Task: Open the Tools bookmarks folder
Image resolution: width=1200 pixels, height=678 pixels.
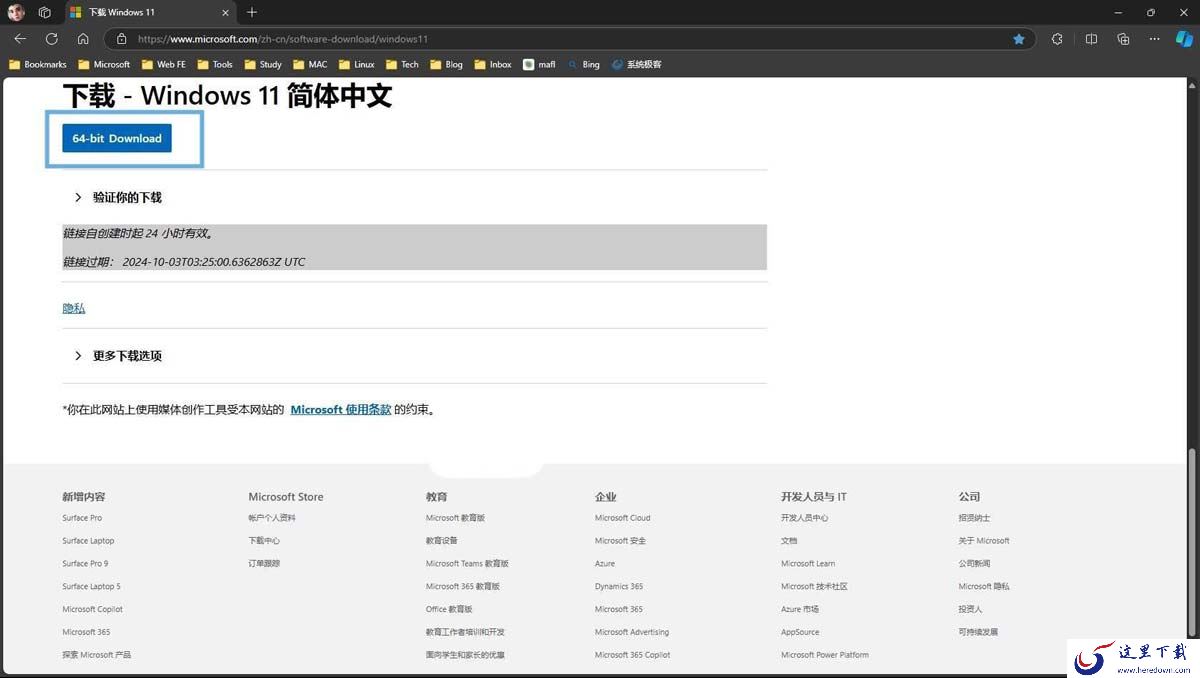Action: coord(215,64)
